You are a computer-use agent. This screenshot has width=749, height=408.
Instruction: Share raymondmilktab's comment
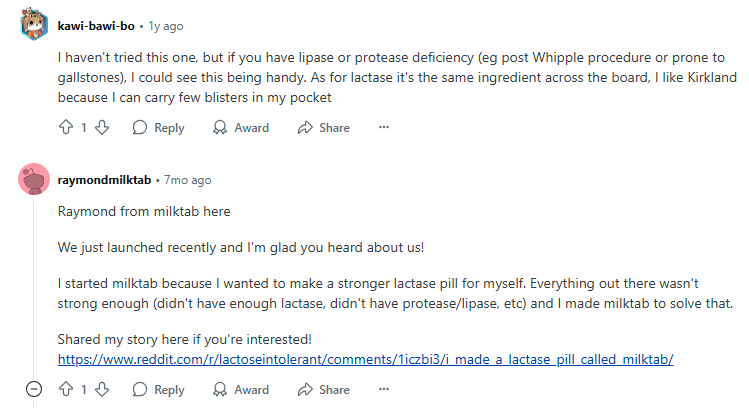[x=323, y=389]
